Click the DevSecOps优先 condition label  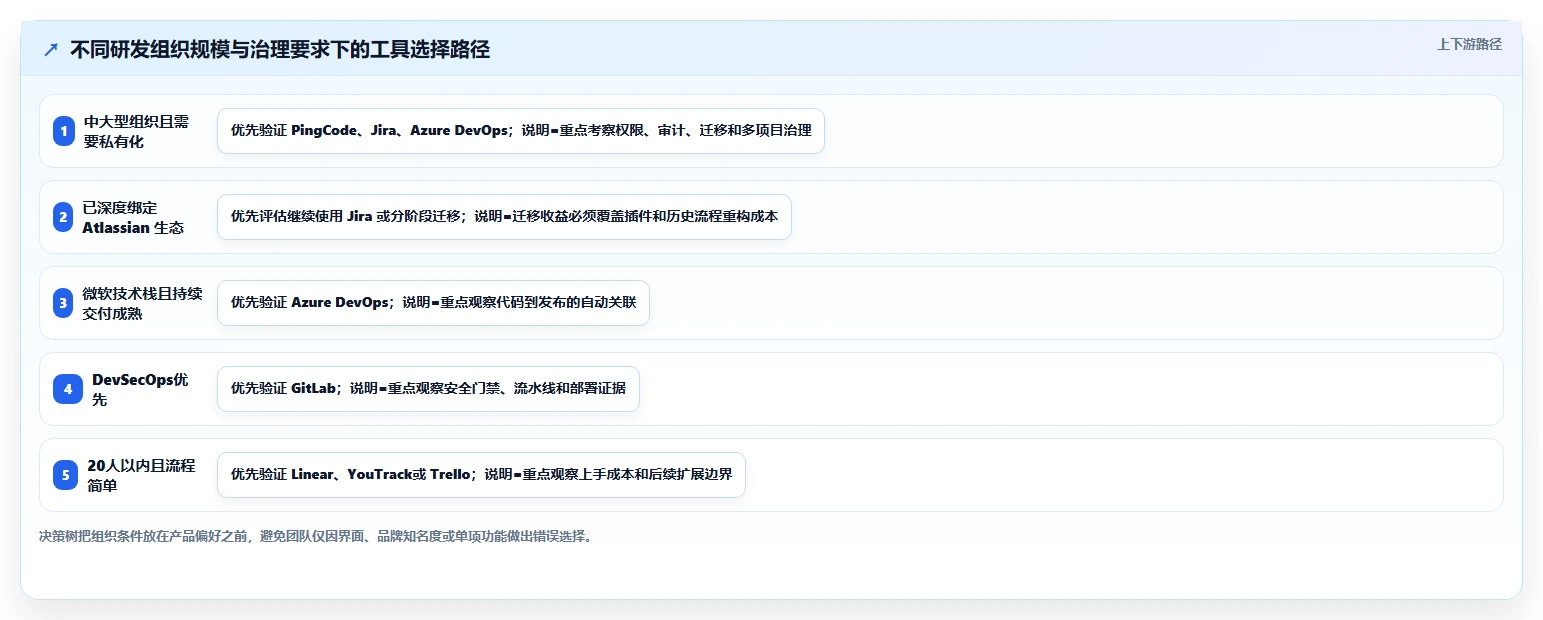pyautogui.click(x=140, y=389)
